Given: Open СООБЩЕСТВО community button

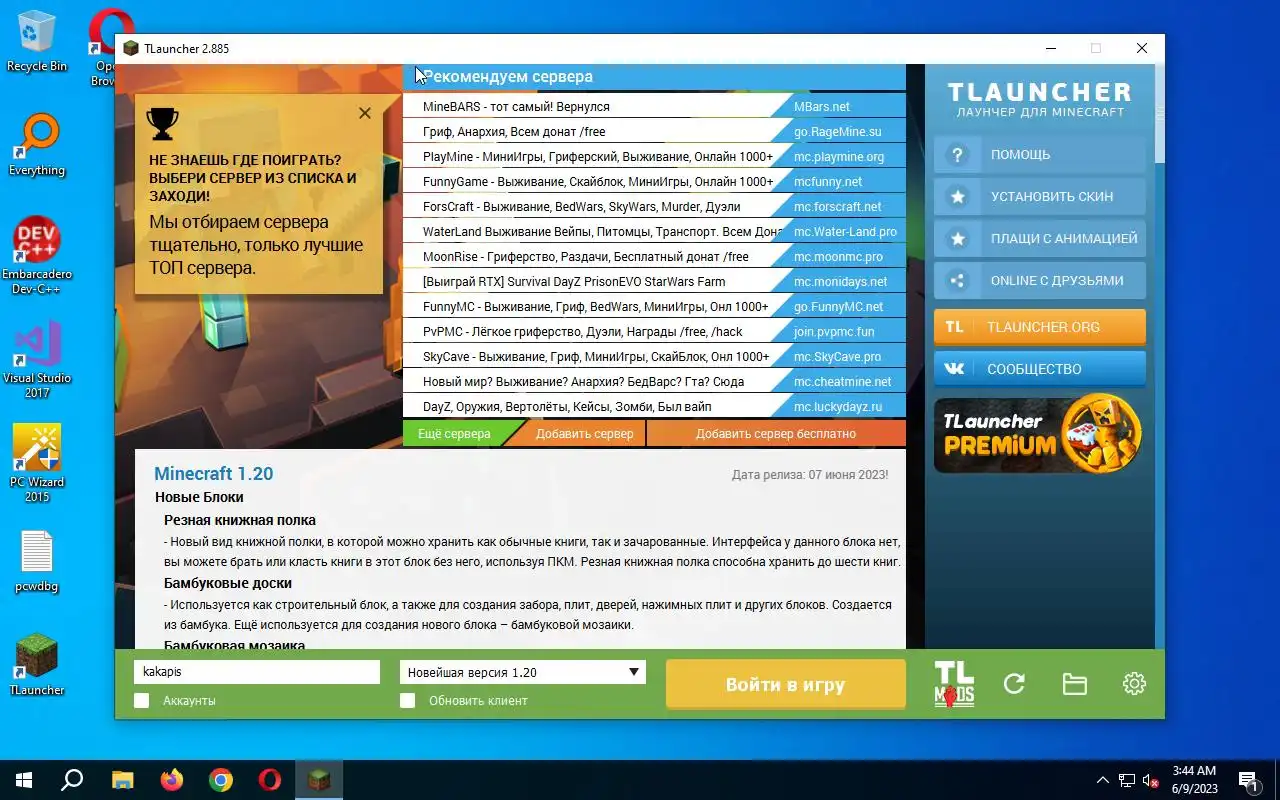Looking at the screenshot, I should (1040, 369).
